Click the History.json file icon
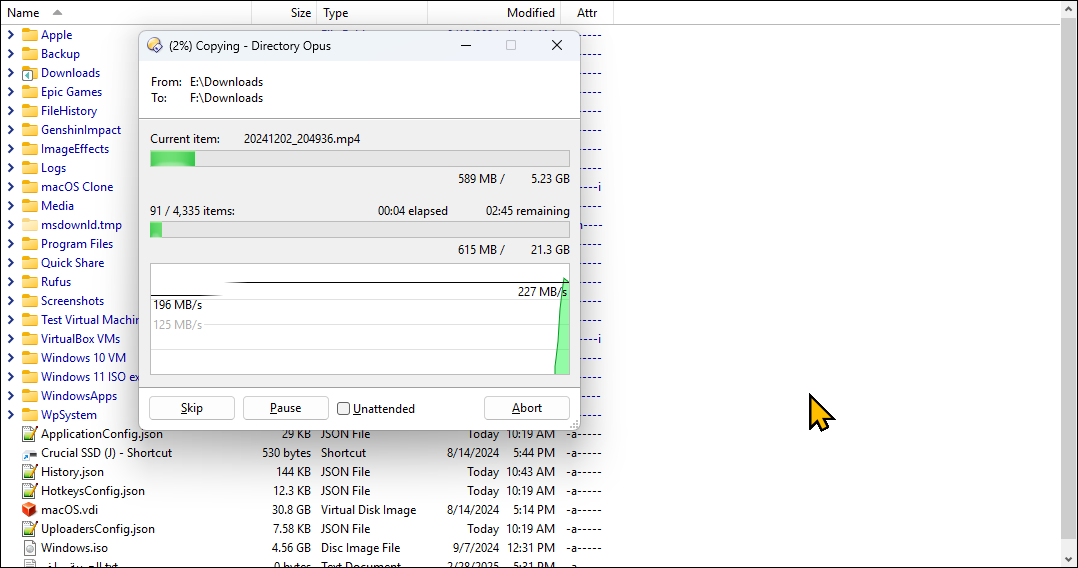Viewport: 1078px width, 568px height. [x=30, y=472]
